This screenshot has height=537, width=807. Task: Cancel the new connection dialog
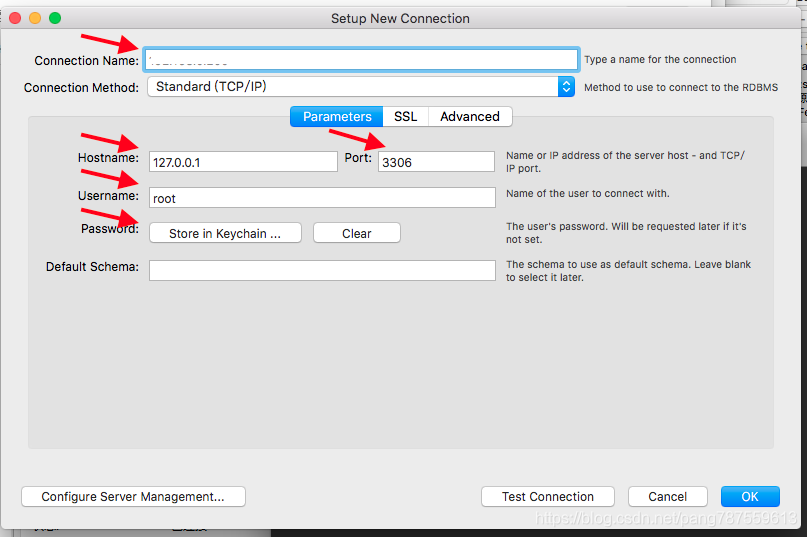(668, 497)
